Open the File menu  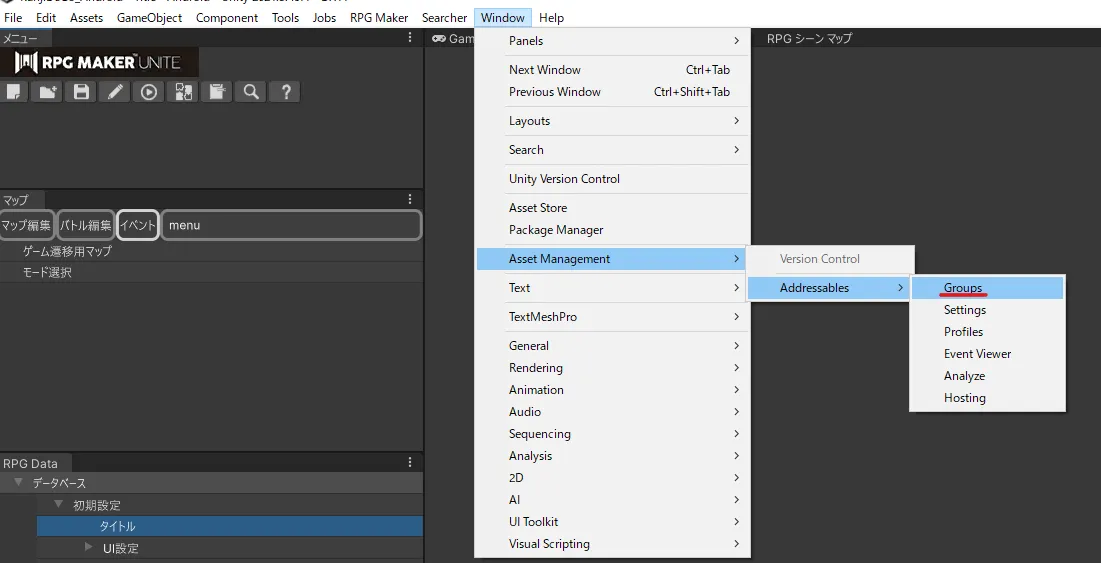pos(13,18)
